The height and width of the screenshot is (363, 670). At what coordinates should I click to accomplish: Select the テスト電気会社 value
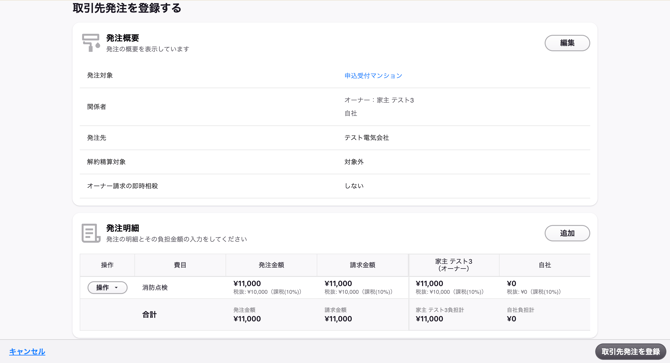pyautogui.click(x=367, y=138)
